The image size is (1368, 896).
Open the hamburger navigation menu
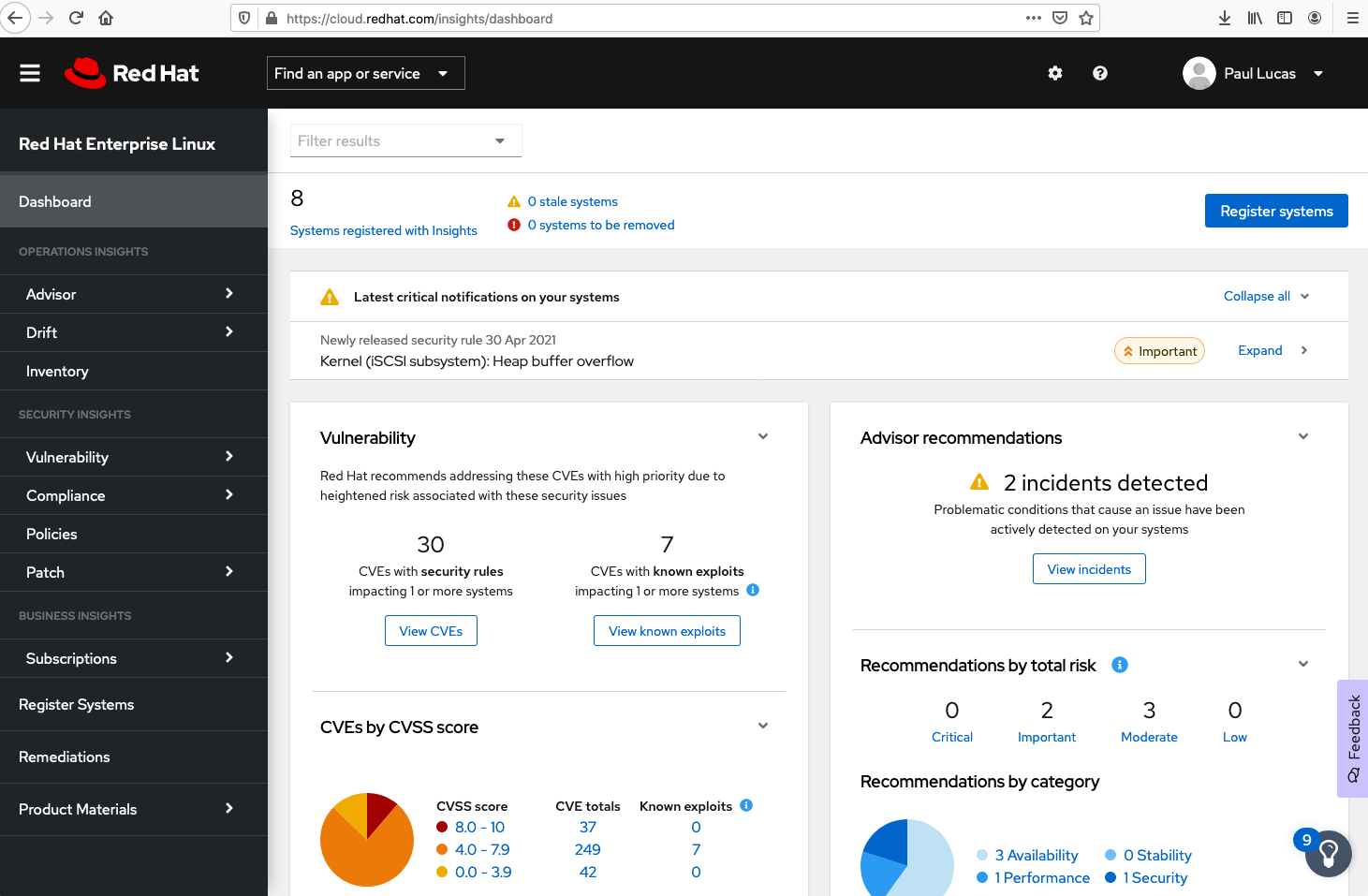30,73
